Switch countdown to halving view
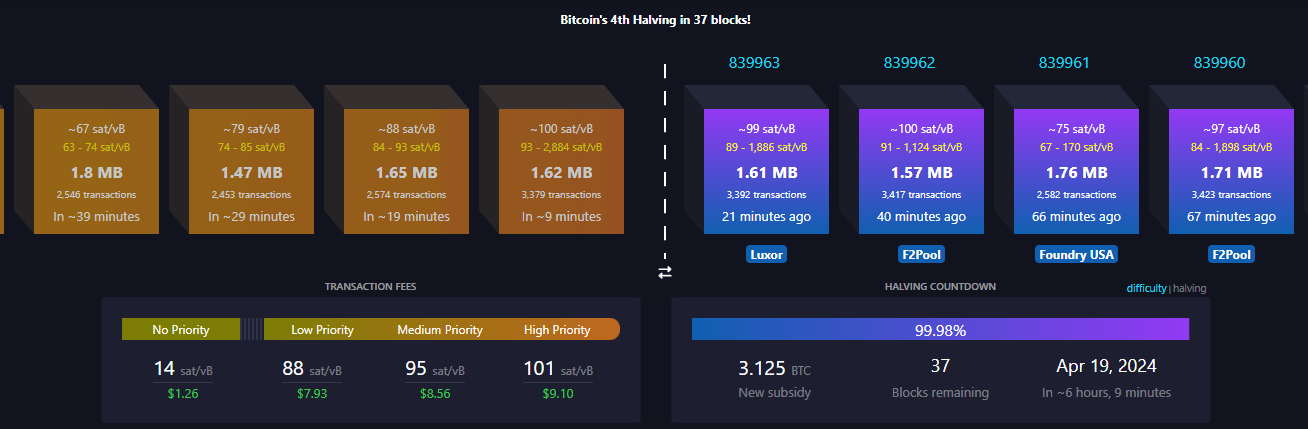This screenshot has width=1308, height=429. click(1189, 288)
